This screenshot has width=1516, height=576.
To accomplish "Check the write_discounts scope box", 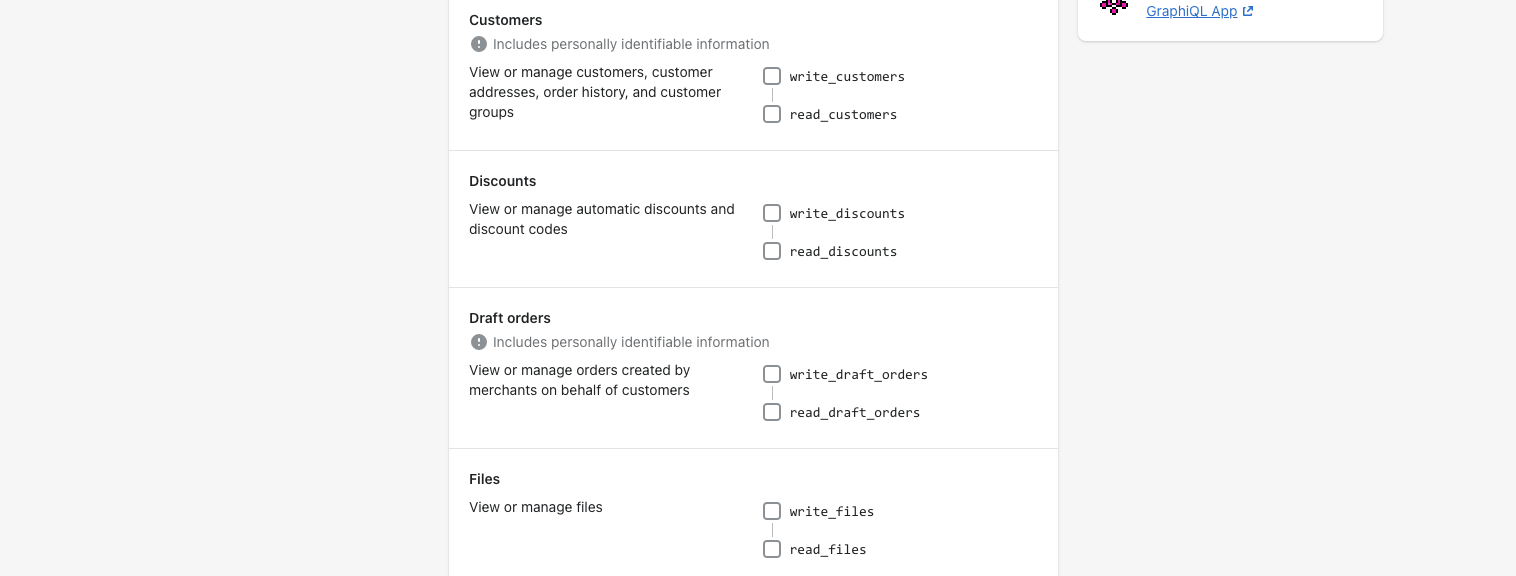I will coord(772,213).
